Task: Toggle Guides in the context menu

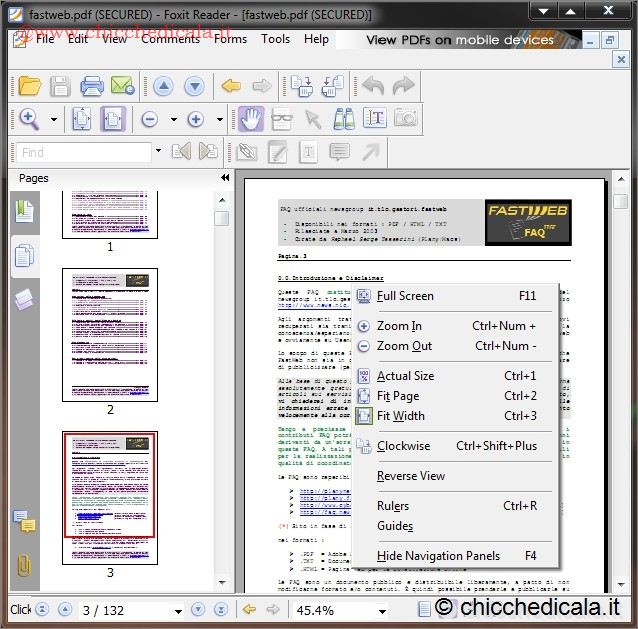Action: pos(394,526)
